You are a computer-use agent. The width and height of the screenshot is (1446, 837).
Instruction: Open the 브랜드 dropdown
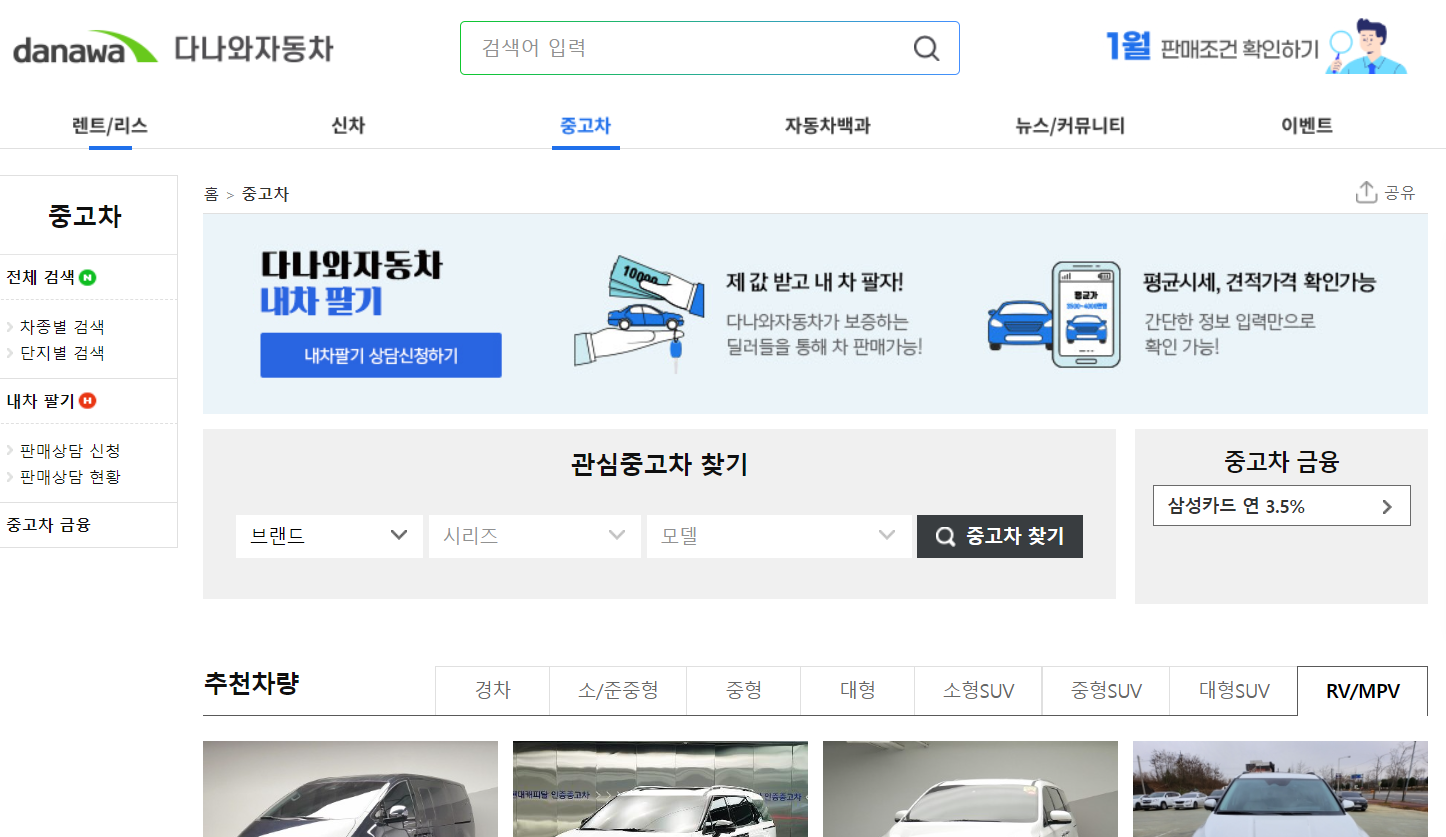click(x=328, y=536)
